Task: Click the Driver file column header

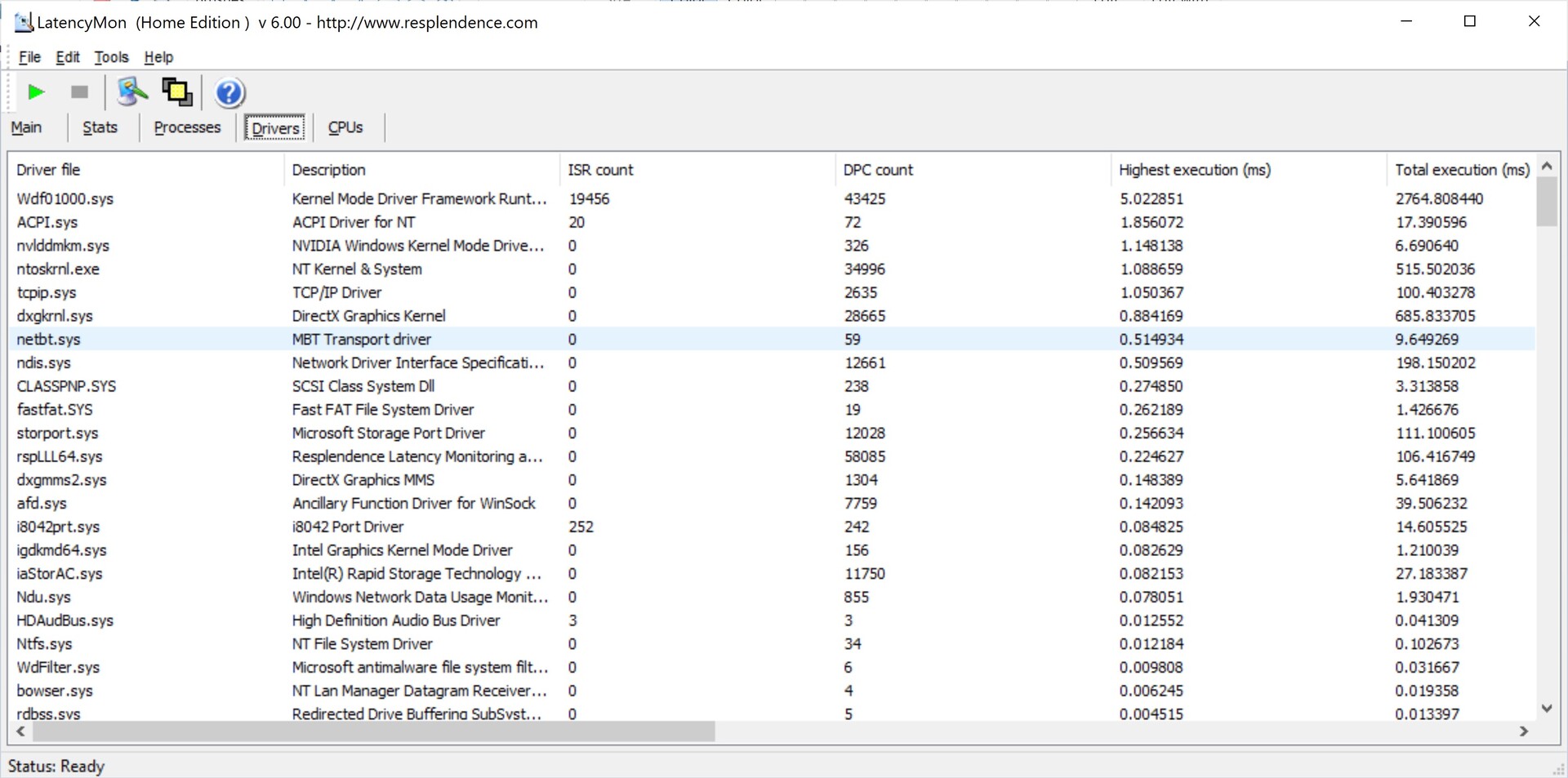Action: tap(48, 170)
